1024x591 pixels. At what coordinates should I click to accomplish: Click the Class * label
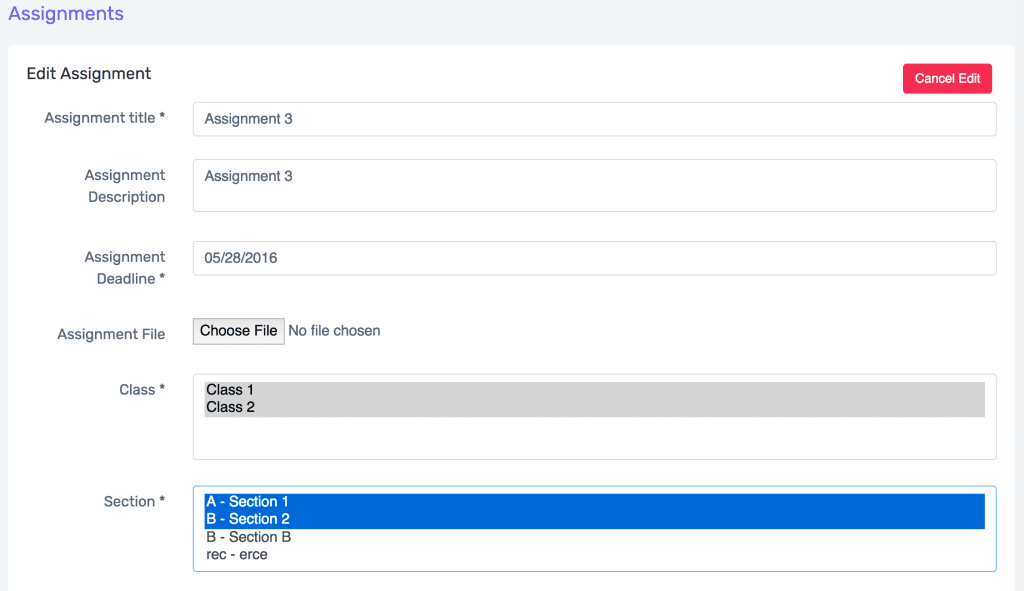click(x=142, y=390)
